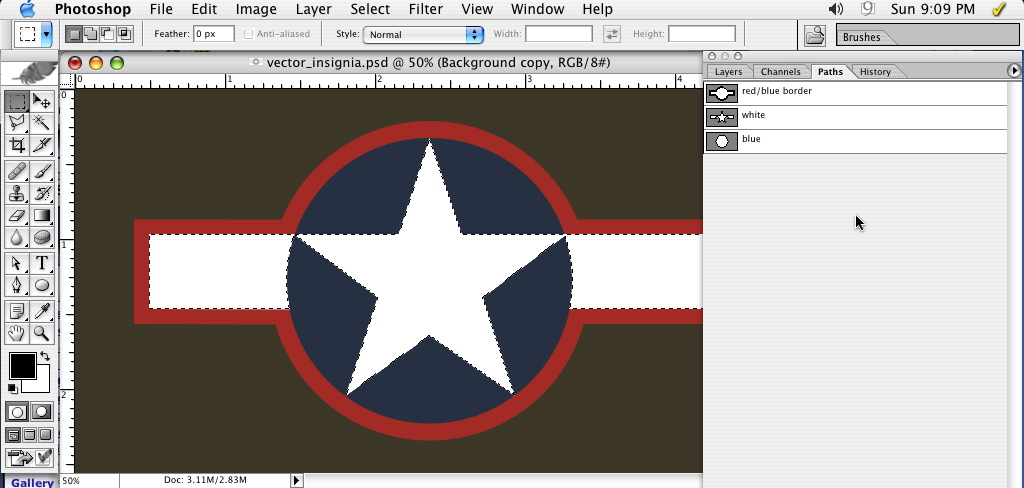Choose Full Screen mode
Screen dimensions: 1024x488
point(46,435)
